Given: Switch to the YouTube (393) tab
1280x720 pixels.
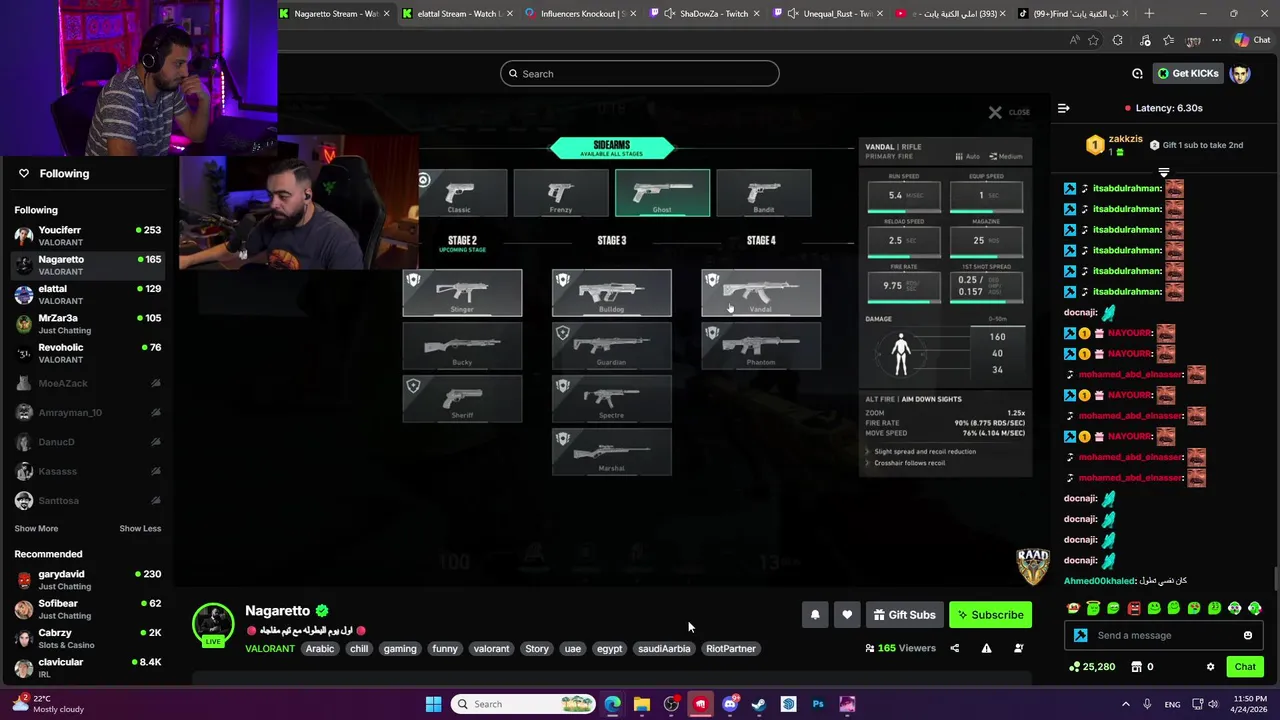Looking at the screenshot, I should pos(950,14).
